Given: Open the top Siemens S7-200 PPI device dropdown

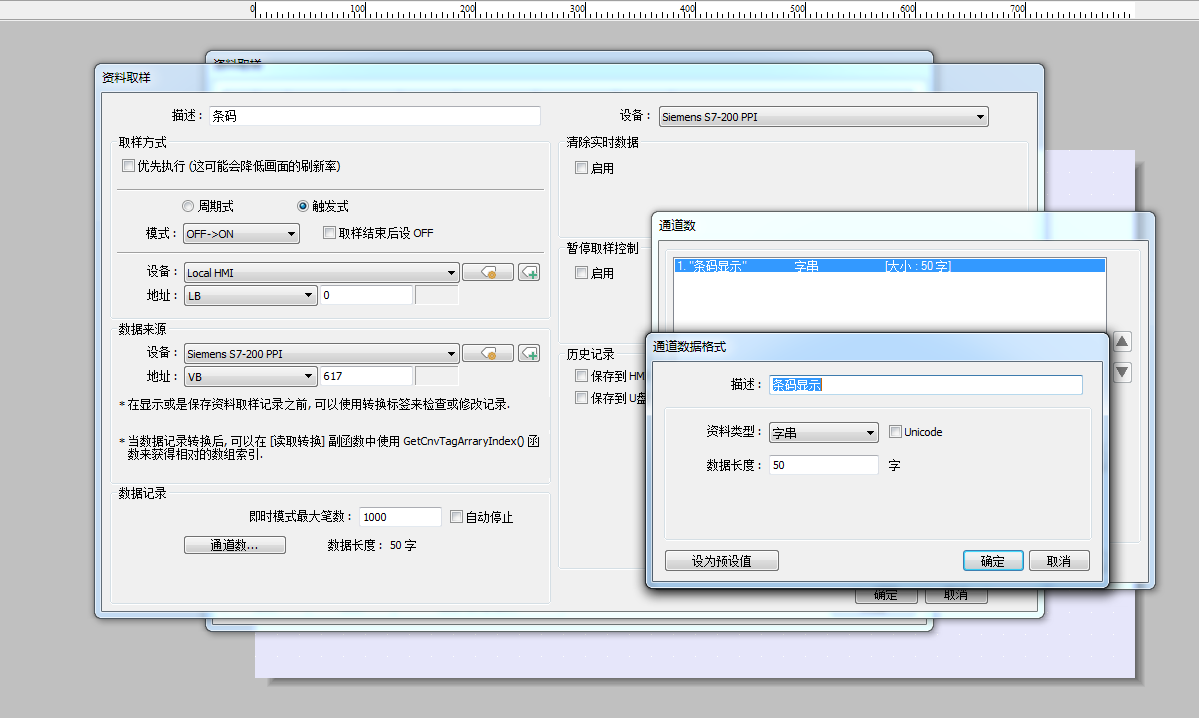Looking at the screenshot, I should (x=822, y=117).
